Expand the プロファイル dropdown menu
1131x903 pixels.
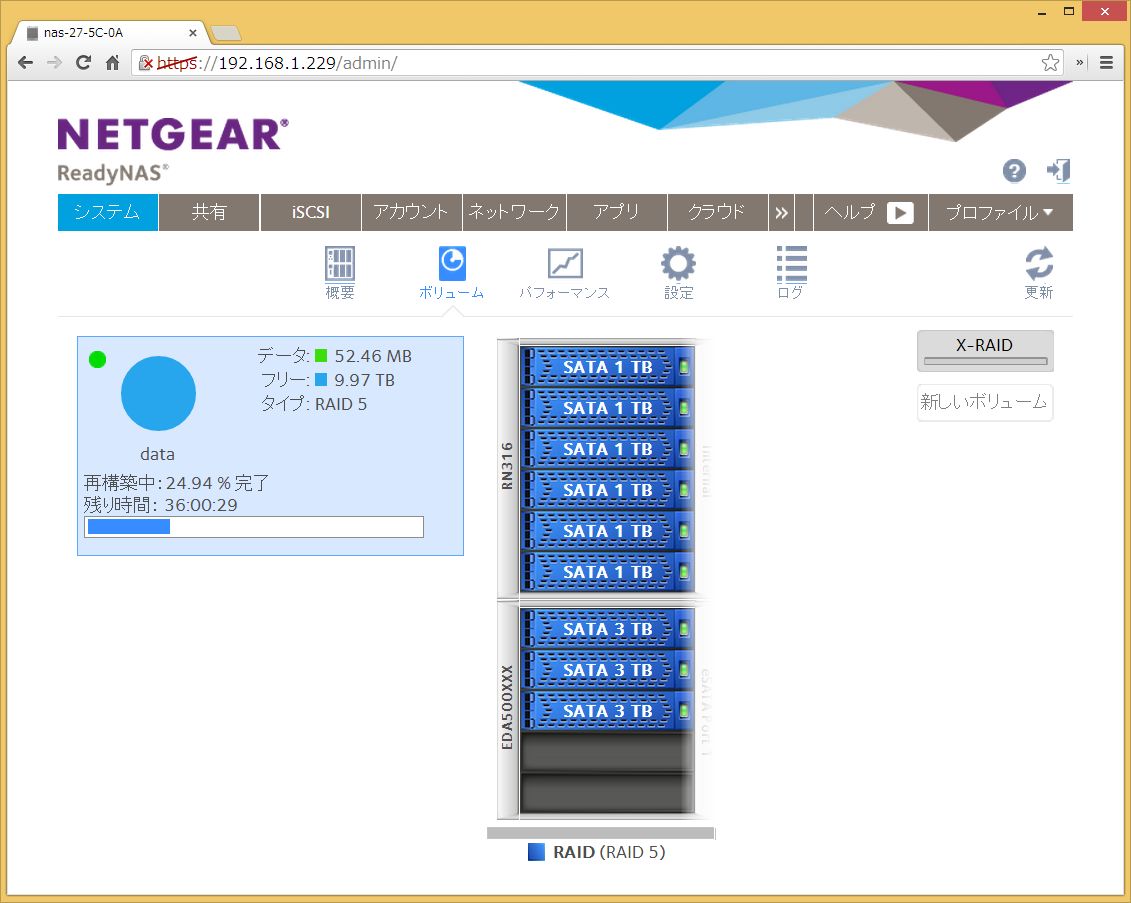[x=1000, y=212]
